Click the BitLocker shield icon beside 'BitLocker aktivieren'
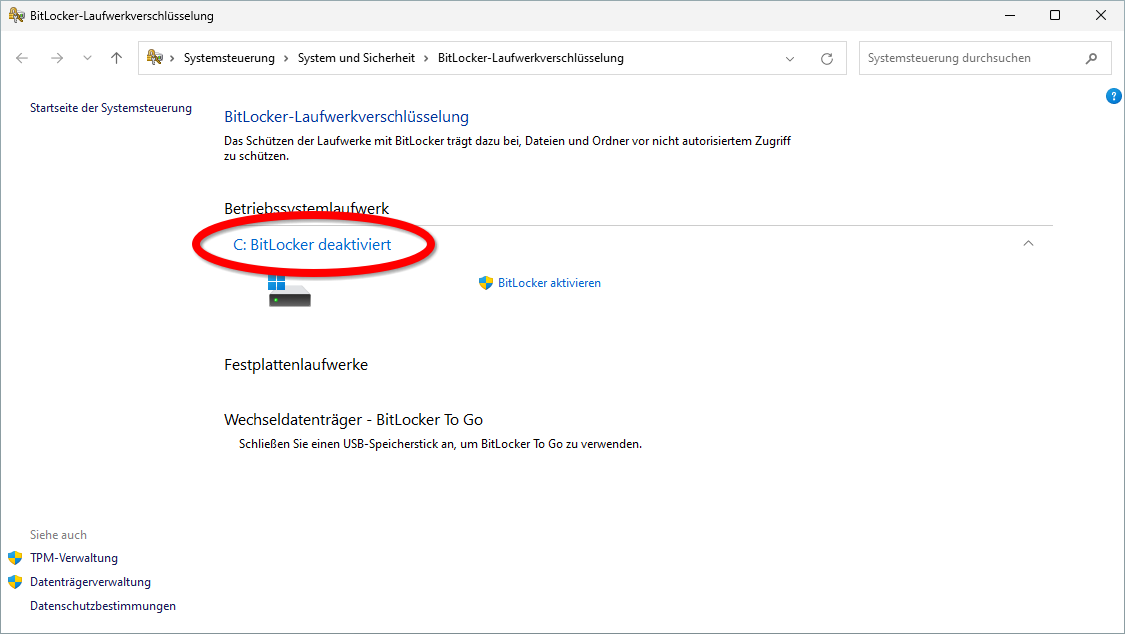The height and width of the screenshot is (634, 1125). click(487, 282)
